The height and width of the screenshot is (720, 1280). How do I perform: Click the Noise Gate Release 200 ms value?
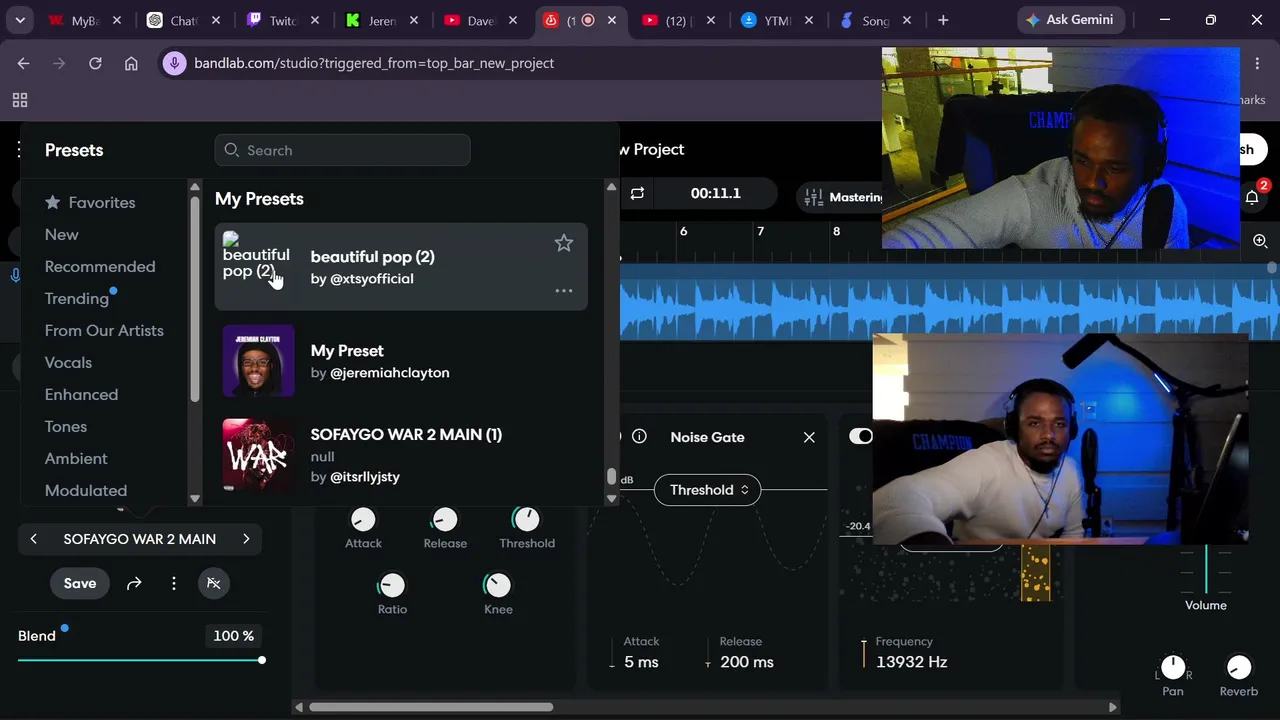[746, 662]
